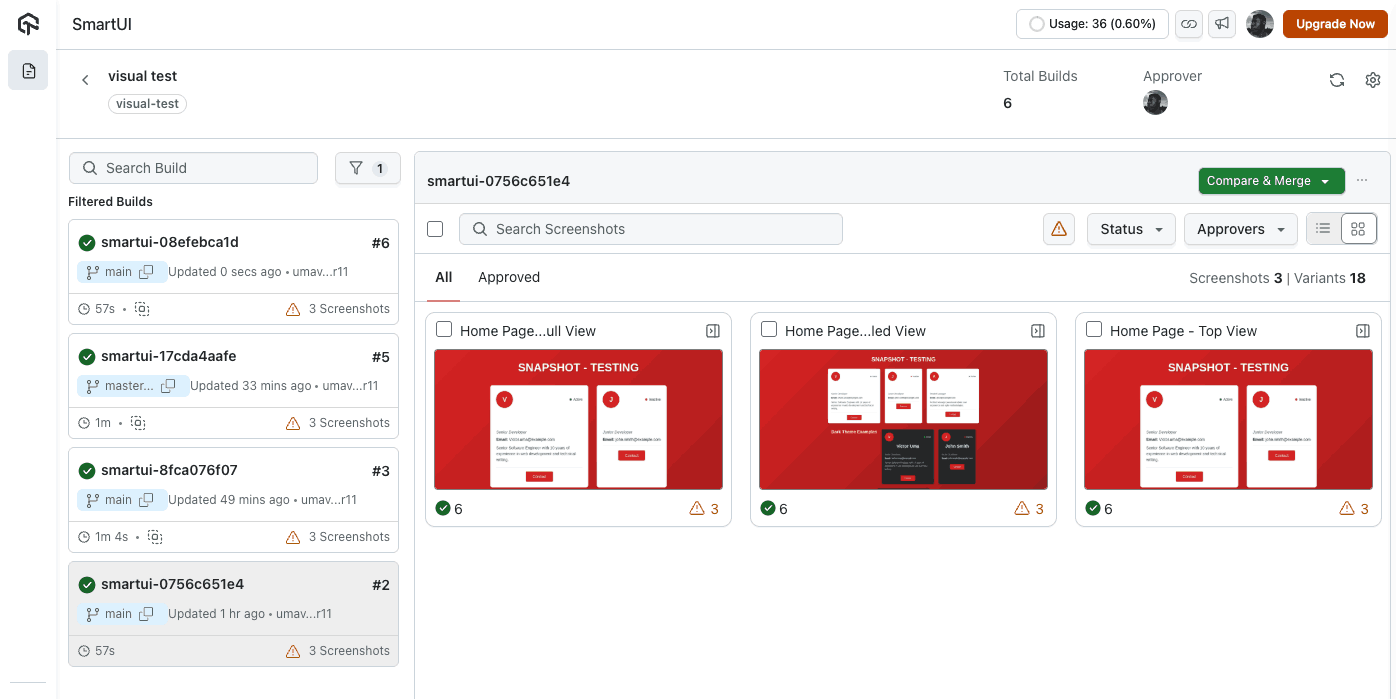This screenshot has height=699, width=1396.
Task: Open project settings gear icon
Action: coord(1373,80)
